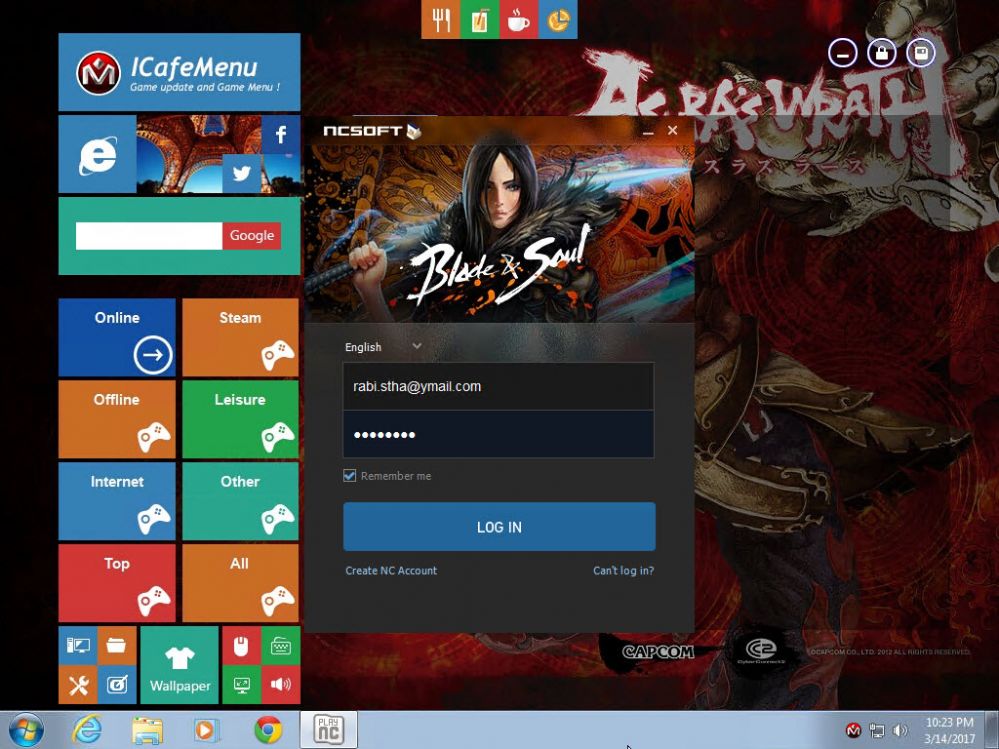Click the ICafeMenu tray icon

(853, 730)
